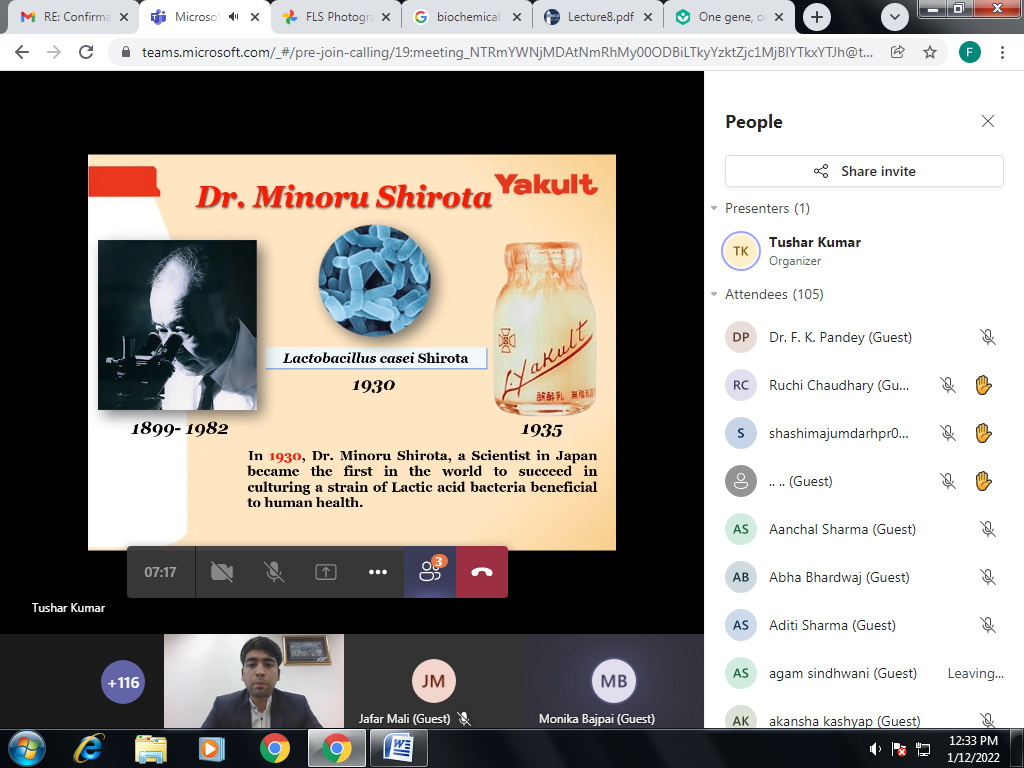Viewport: 1024px width, 768px height.
Task: Click muted mic icon for Aanchal Sharma
Action: point(987,529)
